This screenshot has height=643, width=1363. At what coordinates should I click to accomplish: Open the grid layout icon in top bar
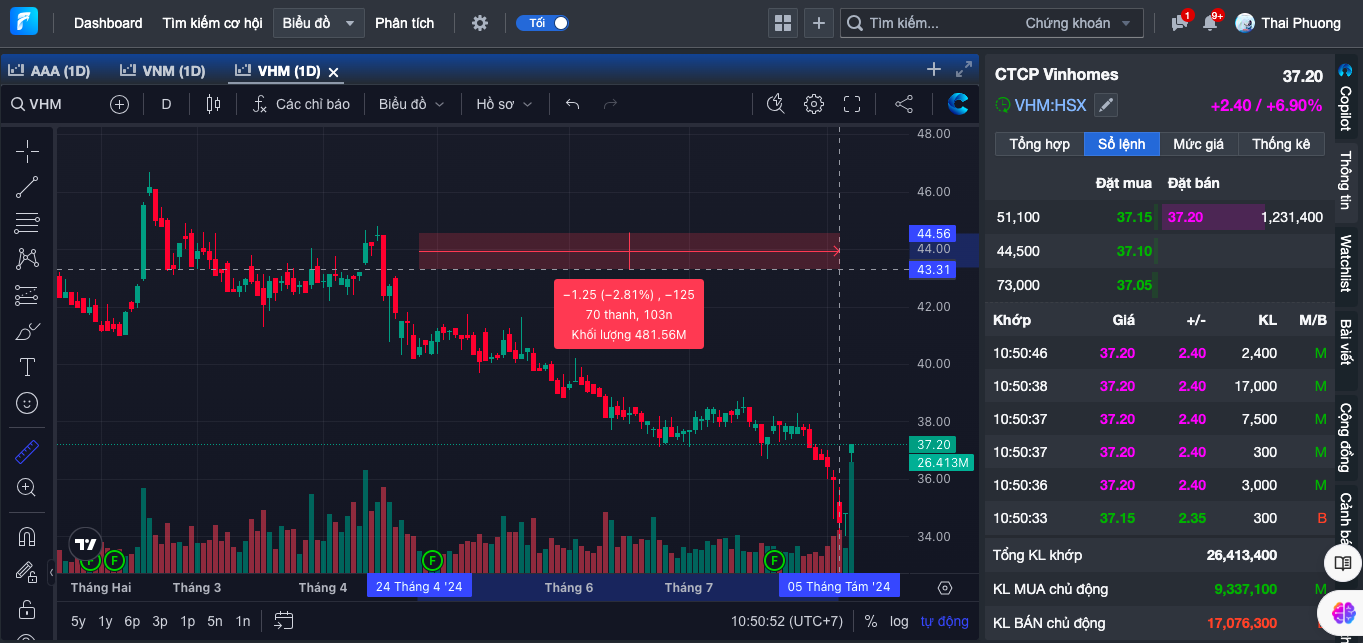pos(783,23)
